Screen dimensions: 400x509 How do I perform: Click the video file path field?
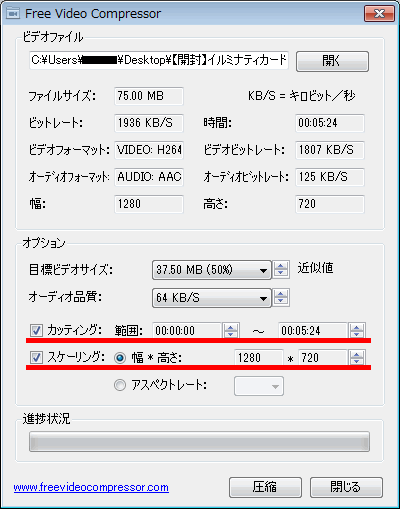pos(159,60)
